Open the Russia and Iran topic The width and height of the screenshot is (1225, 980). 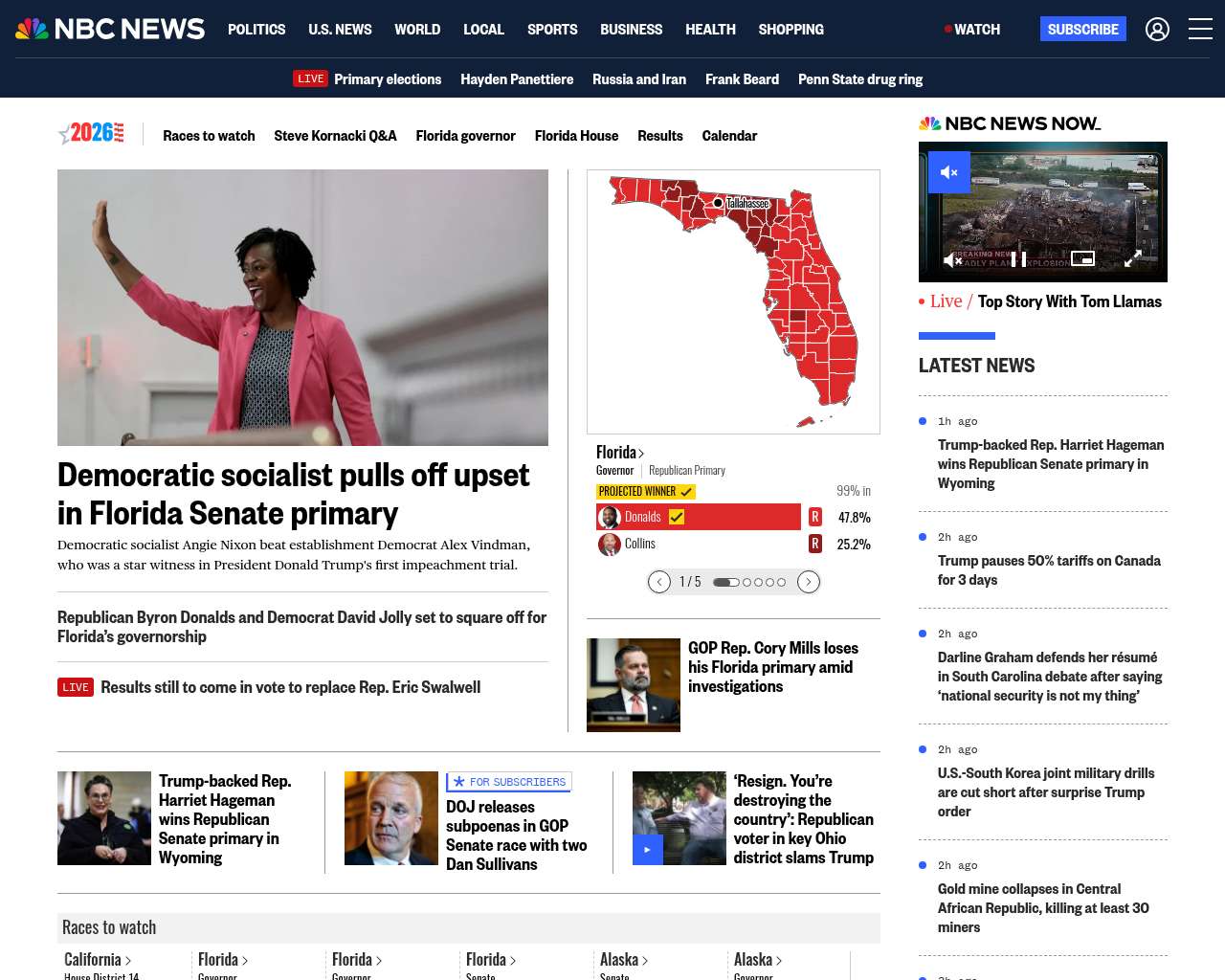[639, 79]
